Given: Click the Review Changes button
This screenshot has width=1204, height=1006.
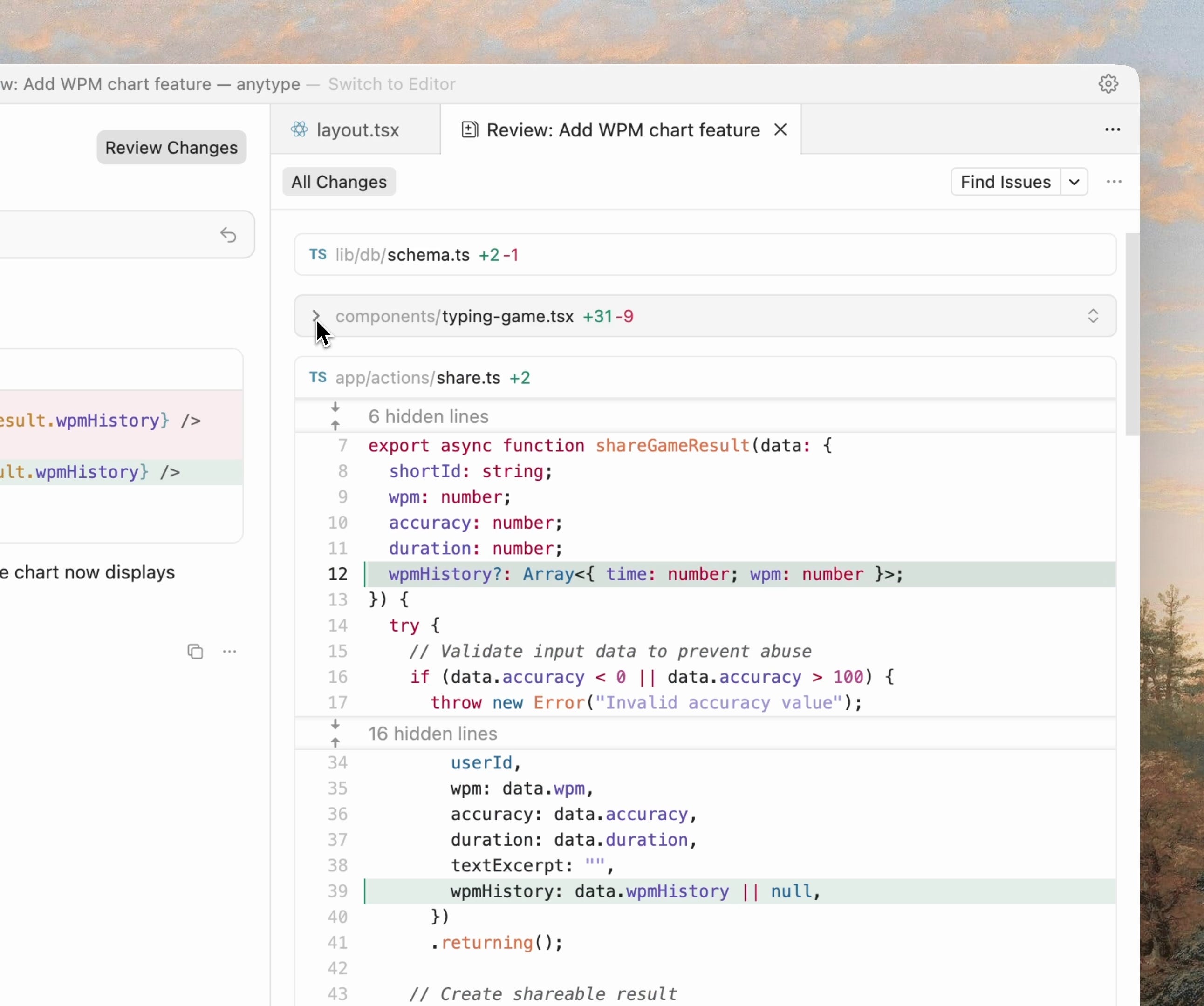Looking at the screenshot, I should [171, 148].
